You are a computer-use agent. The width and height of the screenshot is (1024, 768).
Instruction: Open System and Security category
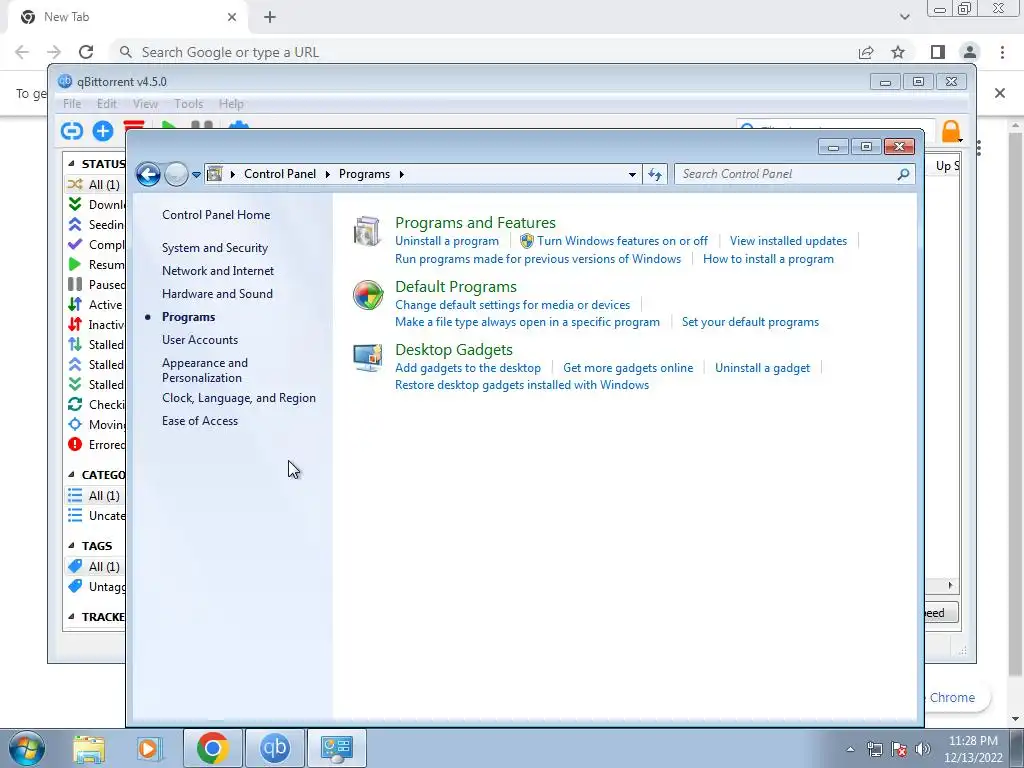click(x=215, y=248)
